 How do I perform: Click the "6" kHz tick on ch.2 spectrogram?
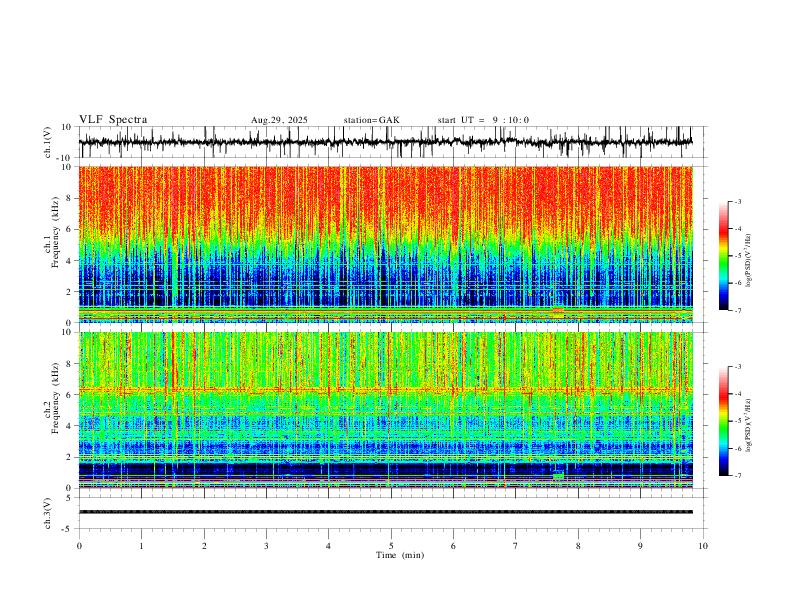click(70, 395)
